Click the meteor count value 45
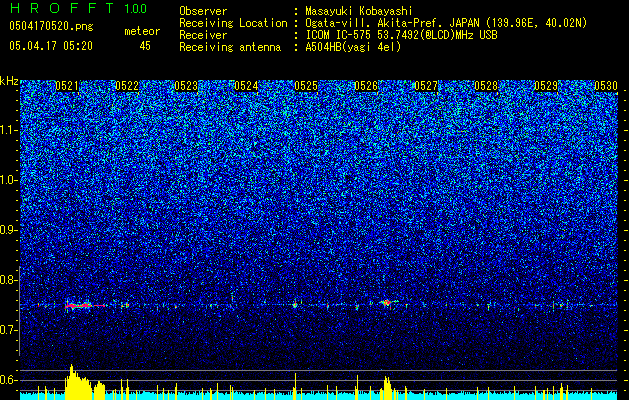 click(145, 46)
